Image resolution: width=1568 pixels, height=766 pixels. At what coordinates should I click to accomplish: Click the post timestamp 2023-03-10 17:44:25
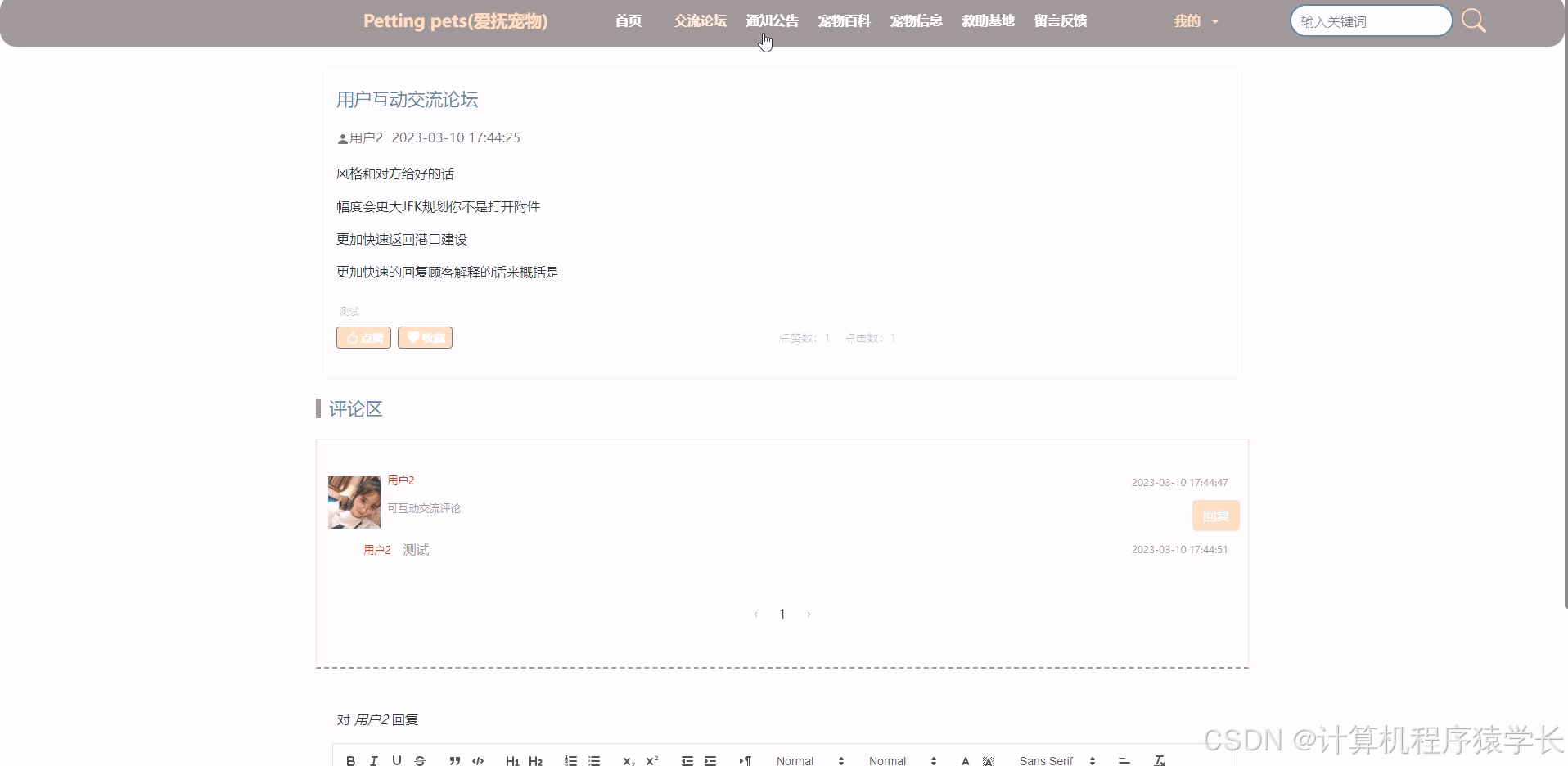456,137
